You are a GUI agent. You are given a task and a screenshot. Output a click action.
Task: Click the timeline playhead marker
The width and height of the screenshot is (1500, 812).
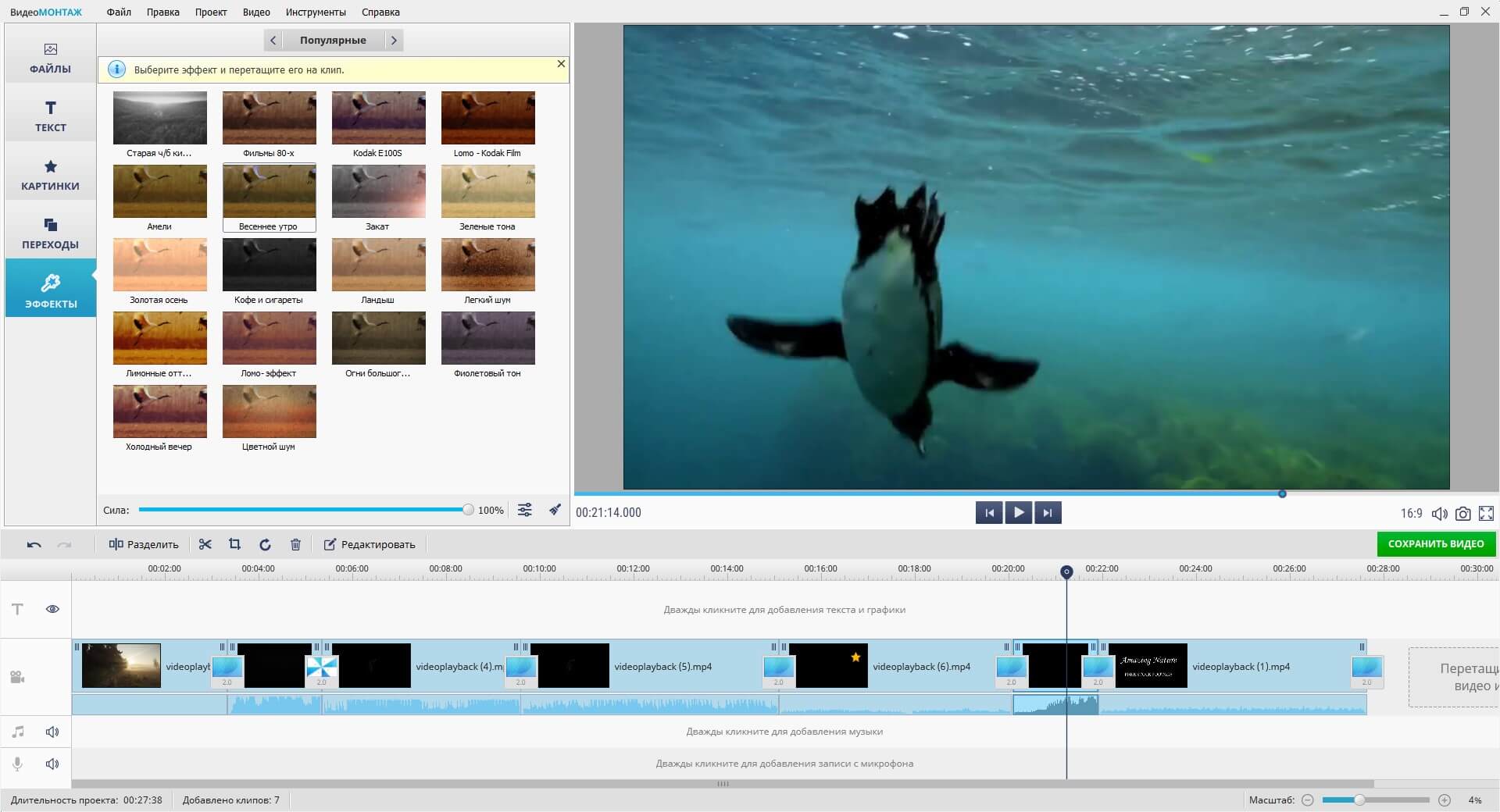point(1066,572)
